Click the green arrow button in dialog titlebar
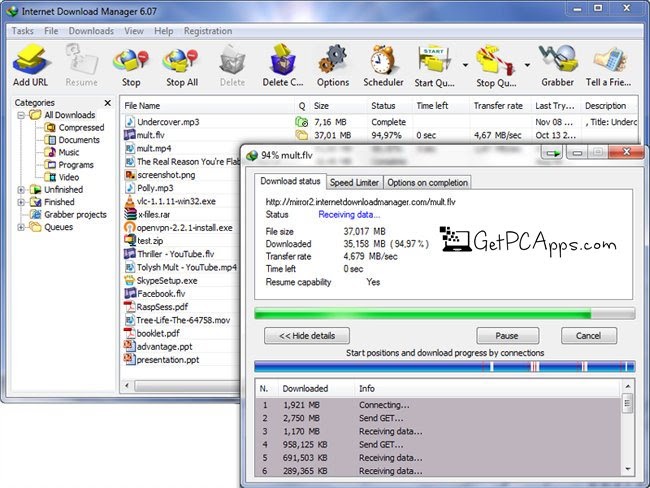 553,153
